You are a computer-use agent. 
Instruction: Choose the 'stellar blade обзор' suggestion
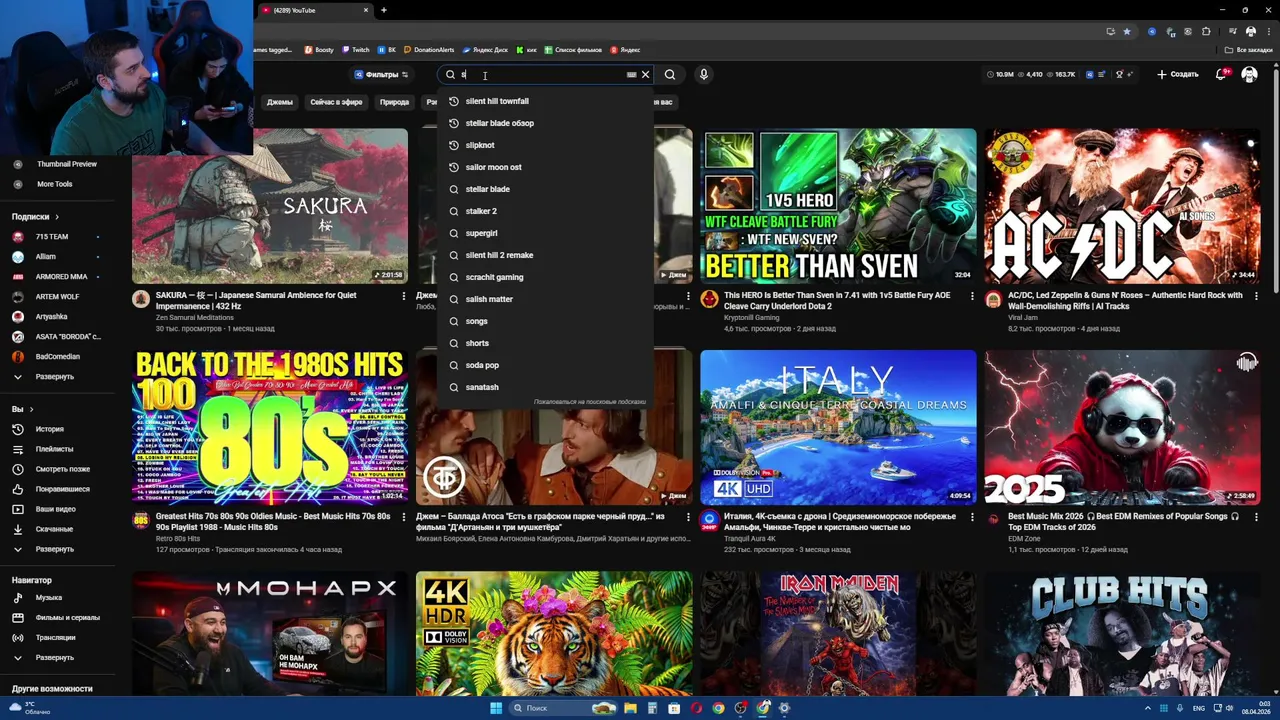[x=545, y=123]
